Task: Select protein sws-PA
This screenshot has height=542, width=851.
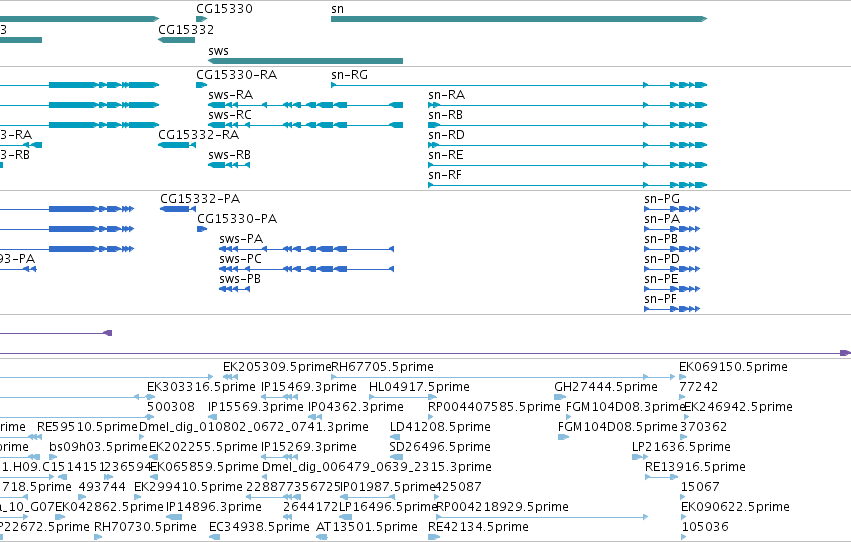Action: point(307,249)
